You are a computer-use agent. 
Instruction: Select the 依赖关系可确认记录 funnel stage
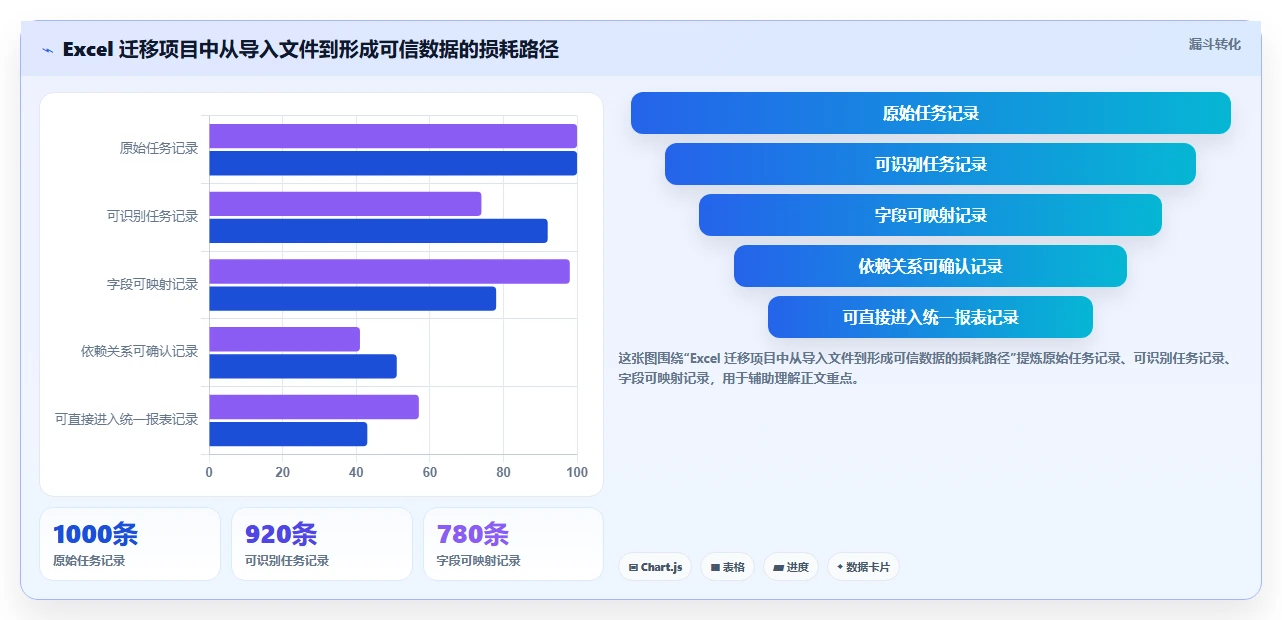(x=931, y=266)
